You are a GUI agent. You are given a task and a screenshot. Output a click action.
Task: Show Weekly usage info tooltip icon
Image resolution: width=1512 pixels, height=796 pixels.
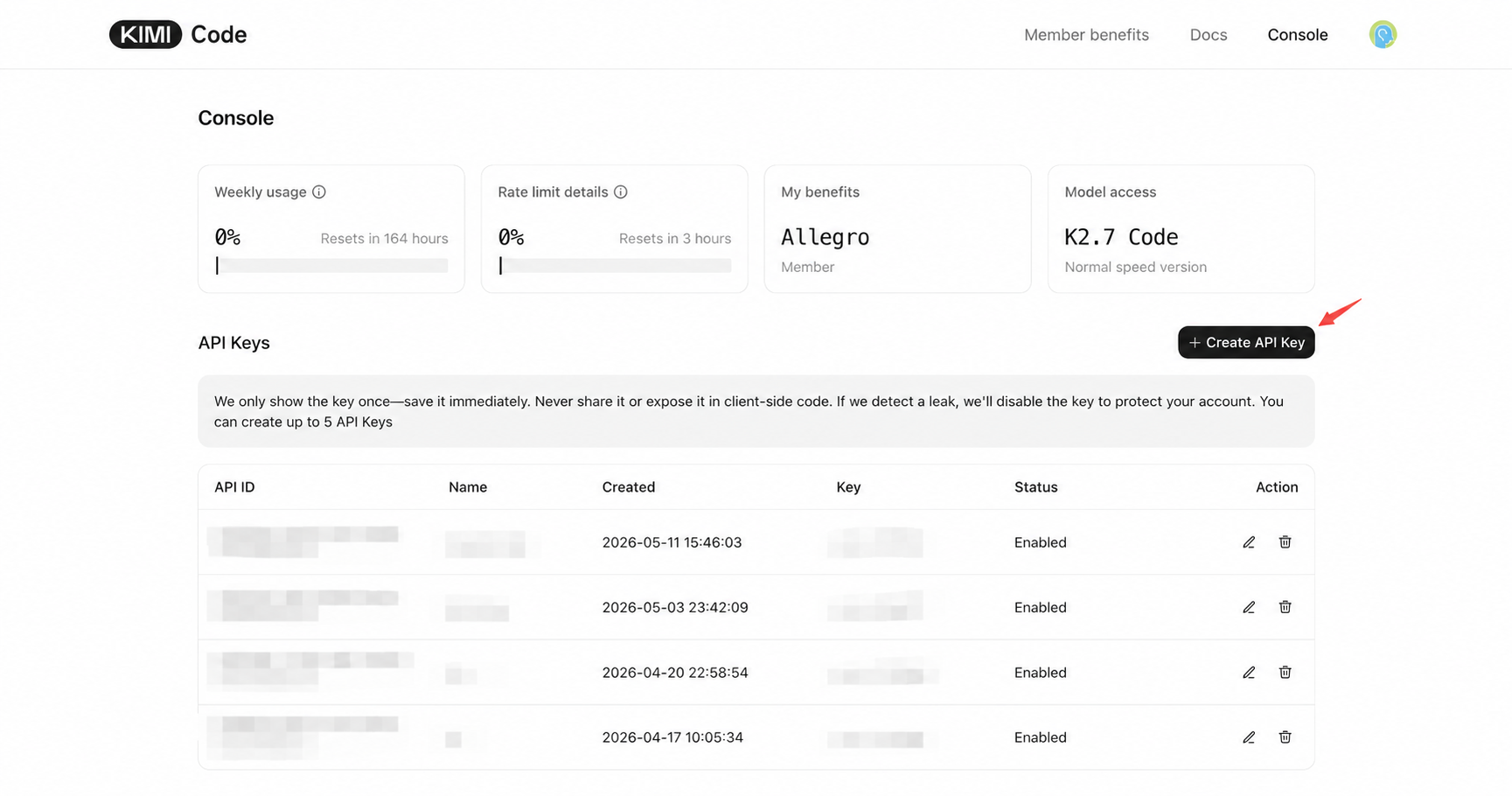pos(319,192)
